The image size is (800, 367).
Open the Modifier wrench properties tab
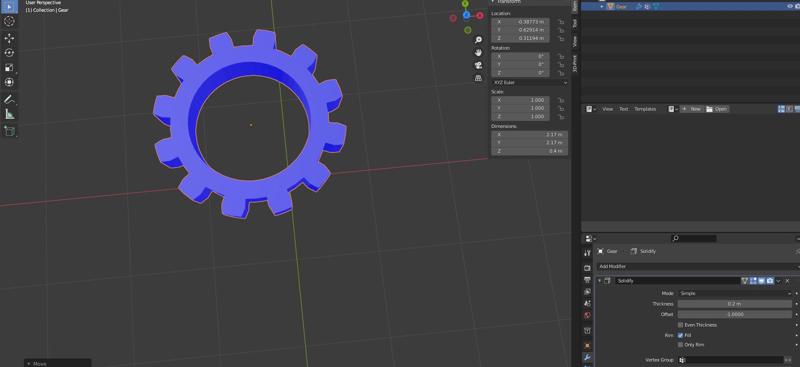point(587,357)
